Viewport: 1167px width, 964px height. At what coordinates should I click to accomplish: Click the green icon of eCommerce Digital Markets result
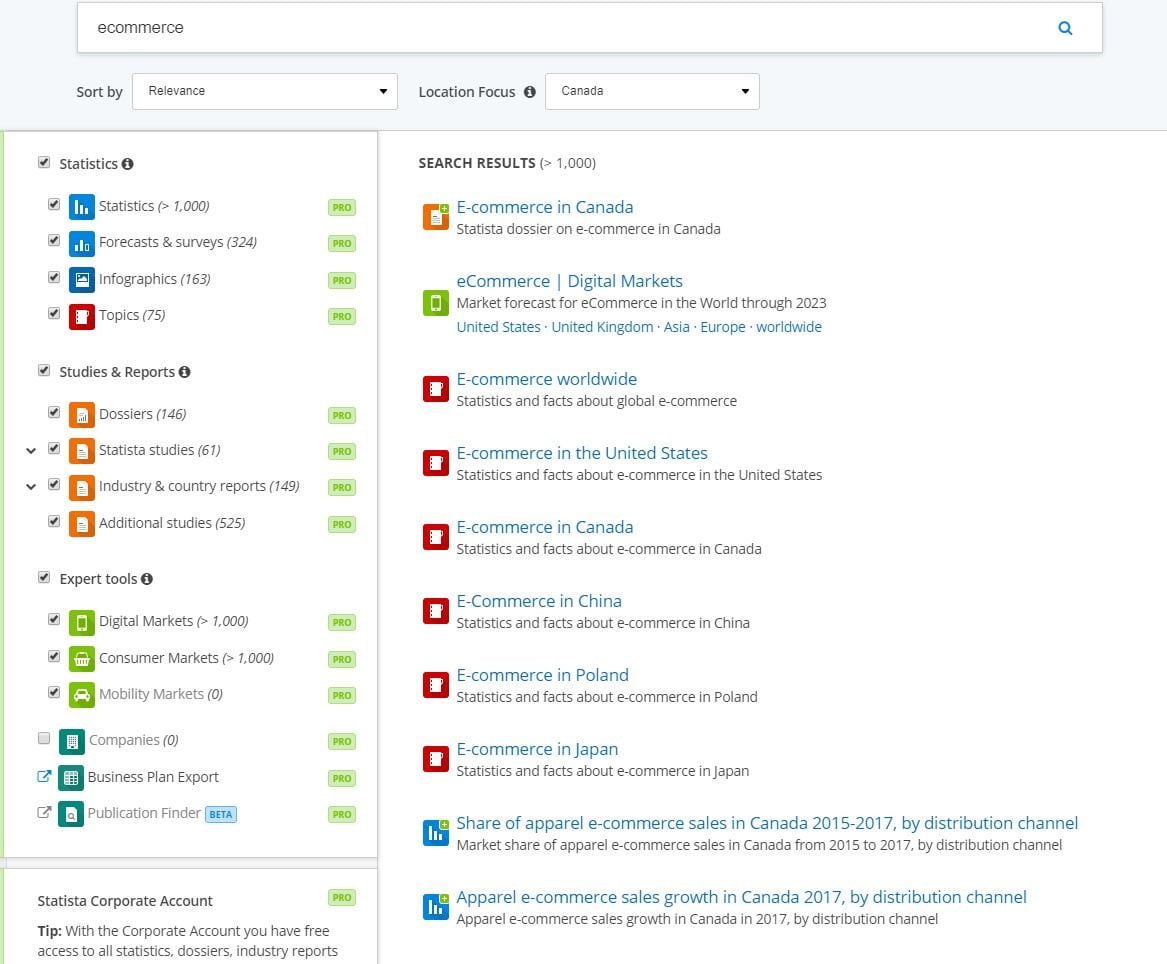click(x=436, y=303)
